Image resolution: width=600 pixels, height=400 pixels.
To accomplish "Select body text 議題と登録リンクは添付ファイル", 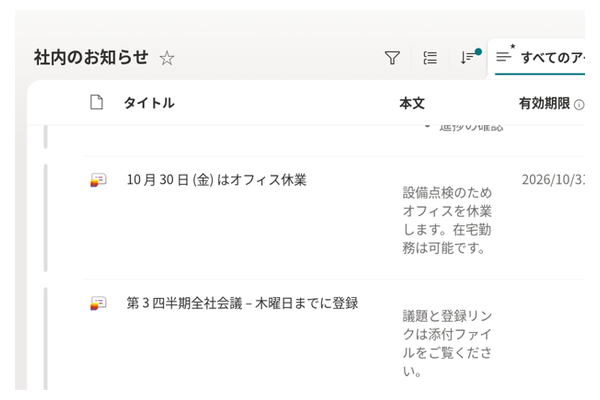I will point(447,343).
